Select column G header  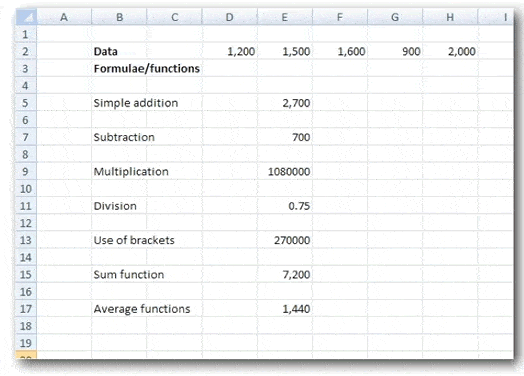coord(395,17)
